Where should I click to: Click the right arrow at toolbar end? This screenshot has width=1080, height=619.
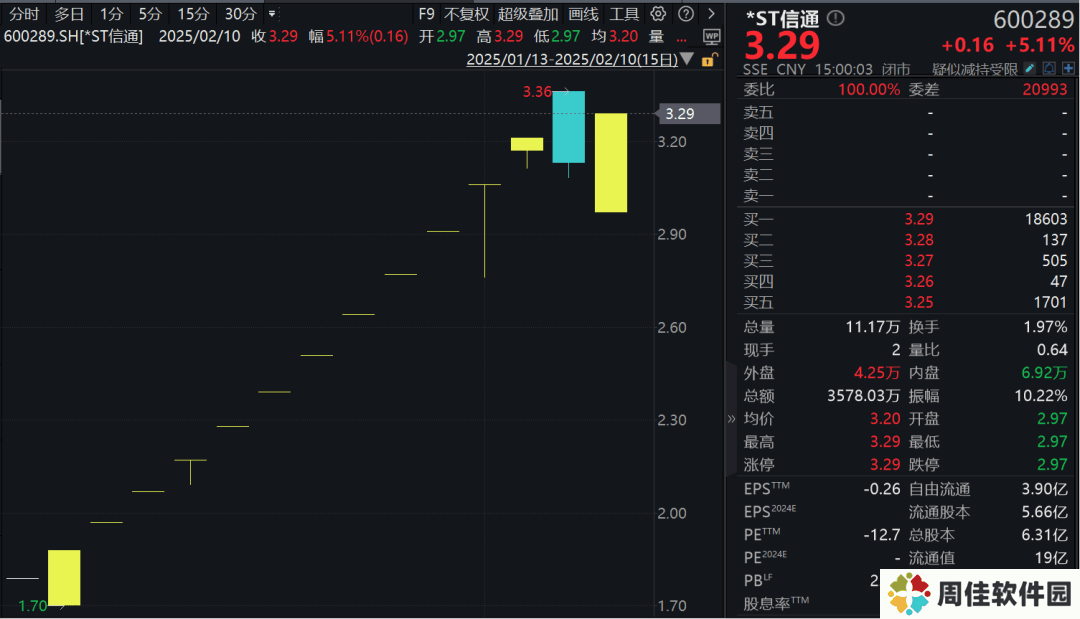[712, 14]
